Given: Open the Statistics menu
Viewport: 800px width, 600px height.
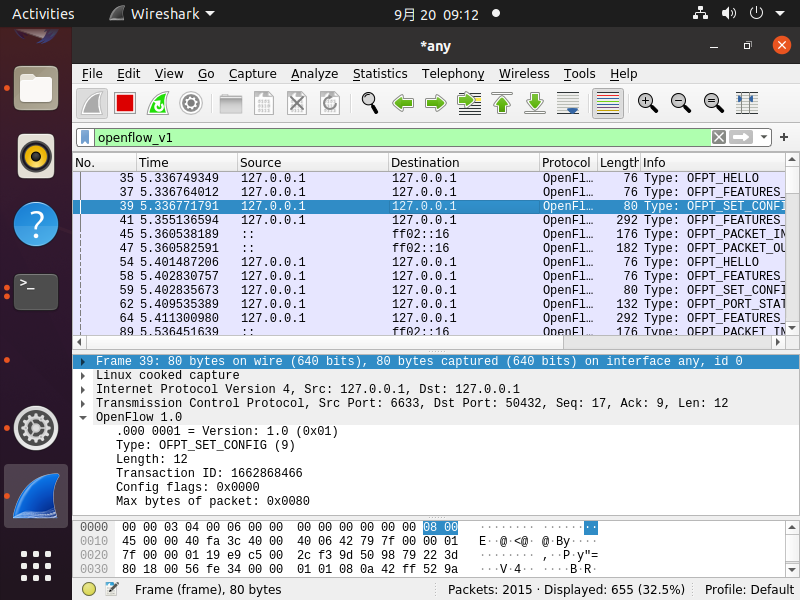Looking at the screenshot, I should (x=380, y=74).
